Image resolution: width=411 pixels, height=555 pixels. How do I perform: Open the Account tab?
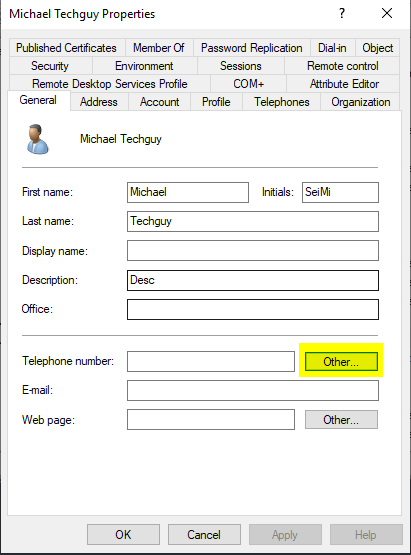pyautogui.click(x=159, y=102)
